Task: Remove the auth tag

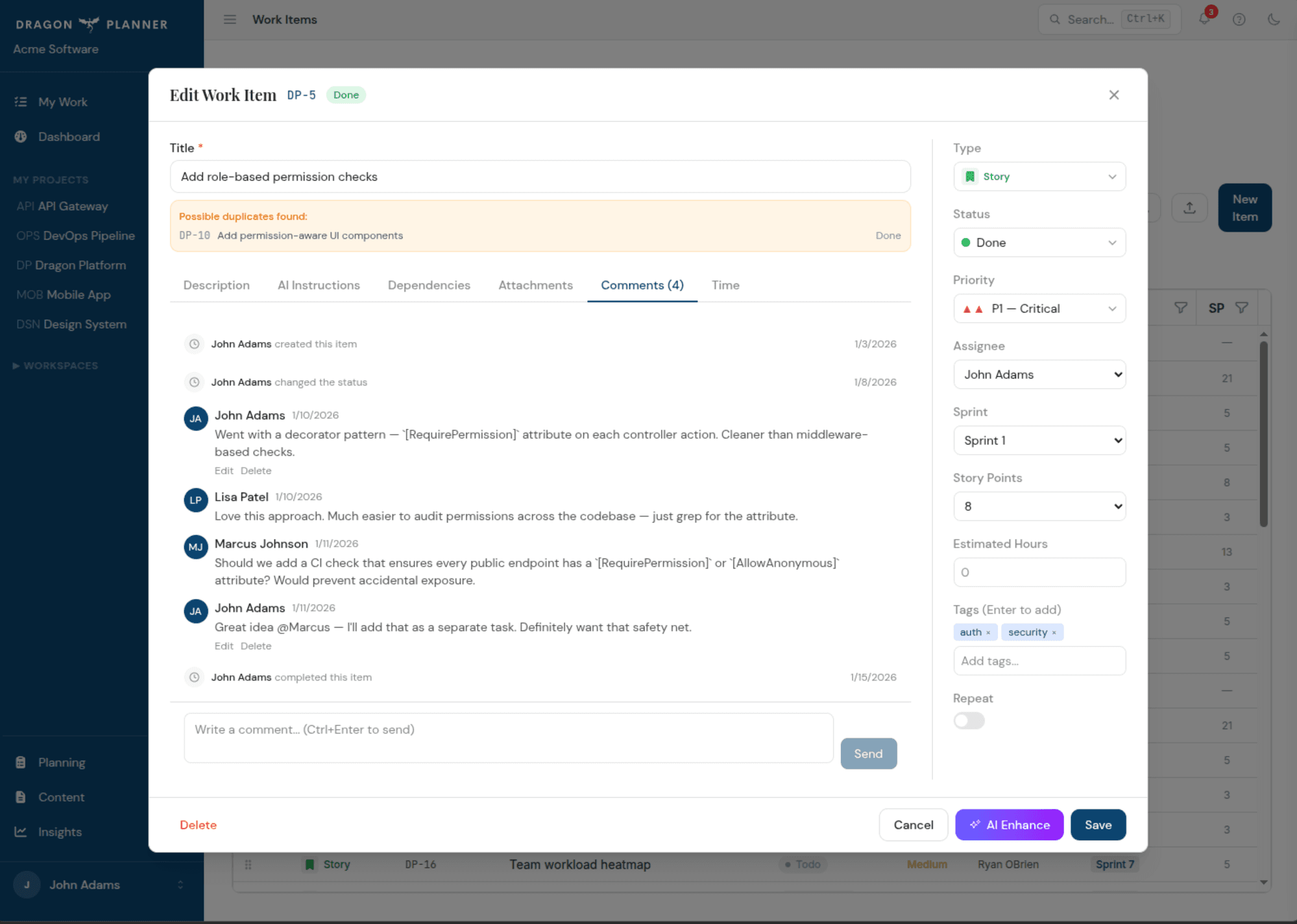Action: pyautogui.click(x=988, y=631)
